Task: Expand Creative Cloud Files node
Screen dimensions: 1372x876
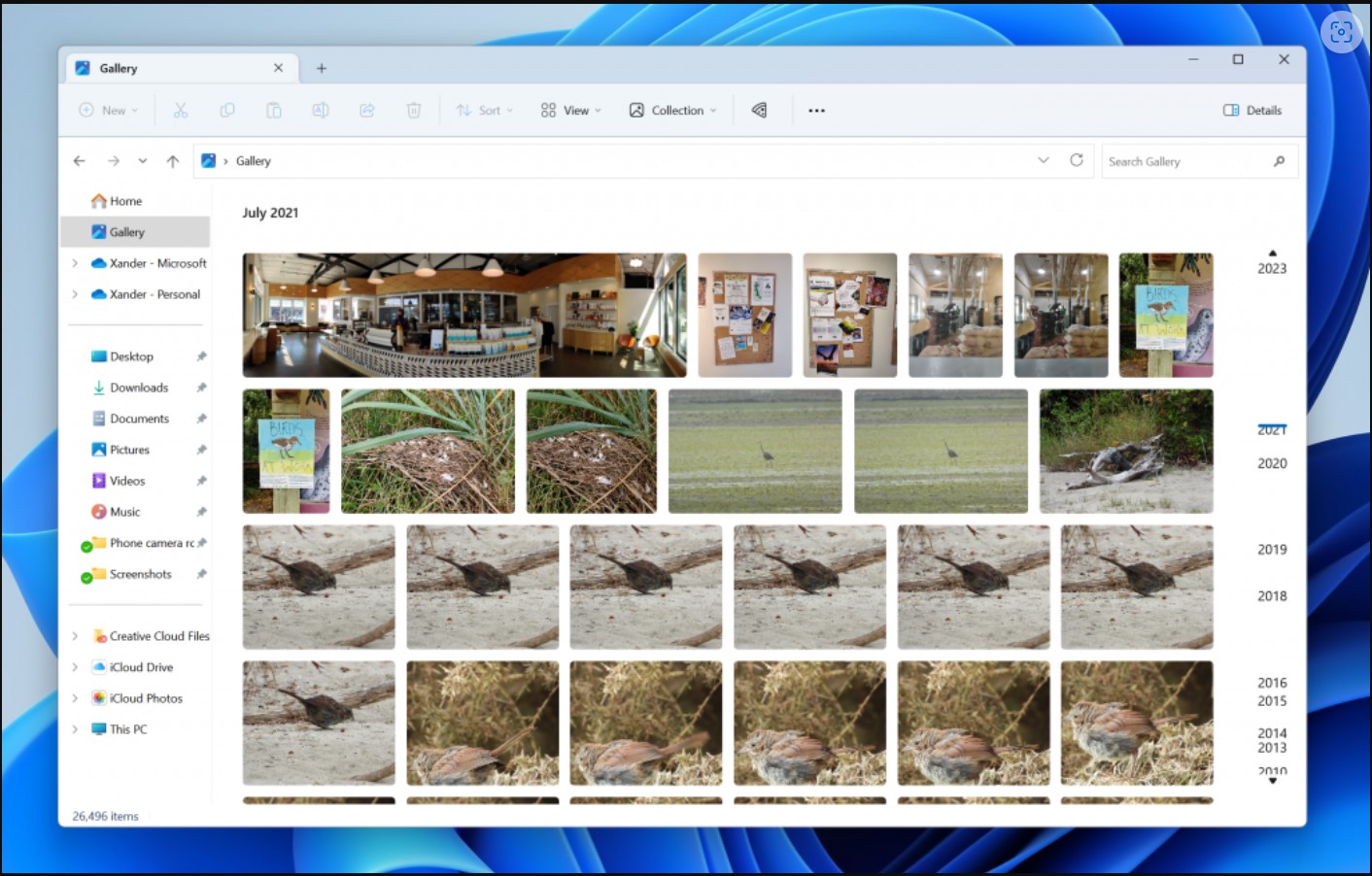Action: click(75, 636)
